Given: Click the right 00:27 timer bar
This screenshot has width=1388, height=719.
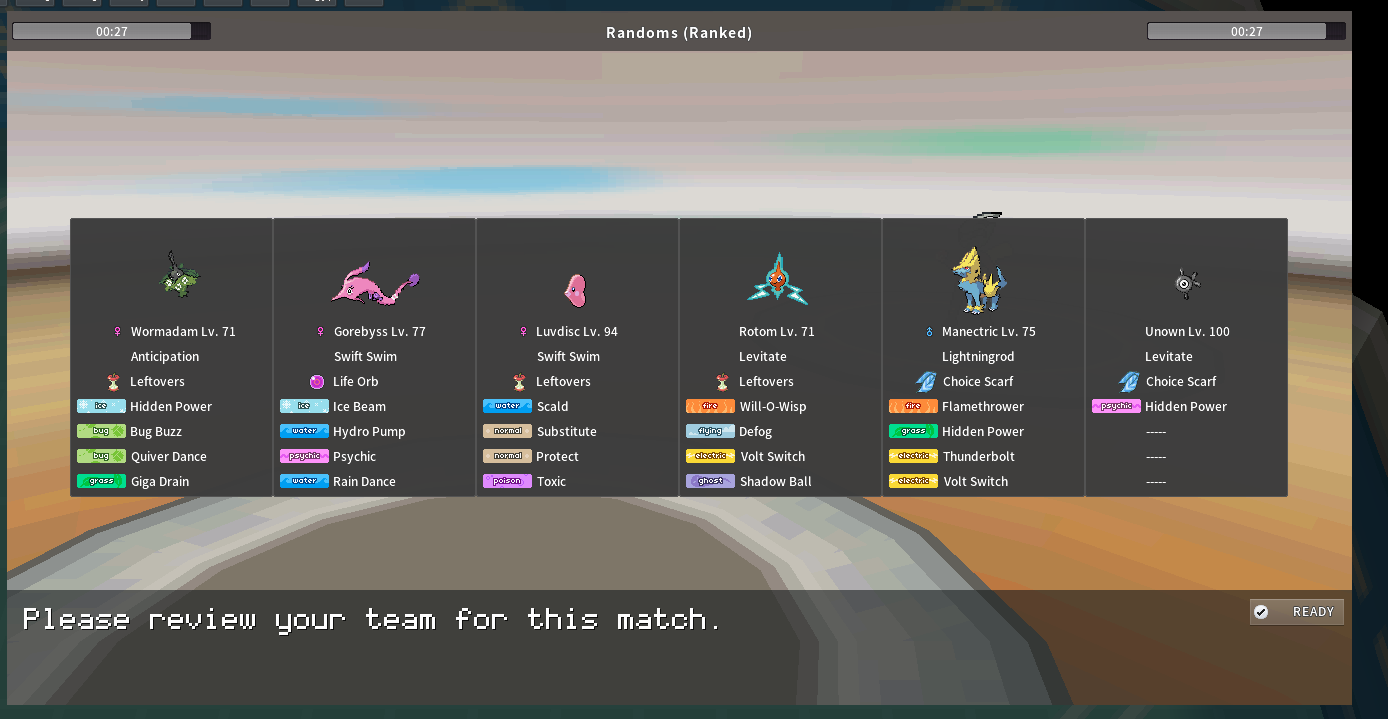Looking at the screenshot, I should point(1246,31).
